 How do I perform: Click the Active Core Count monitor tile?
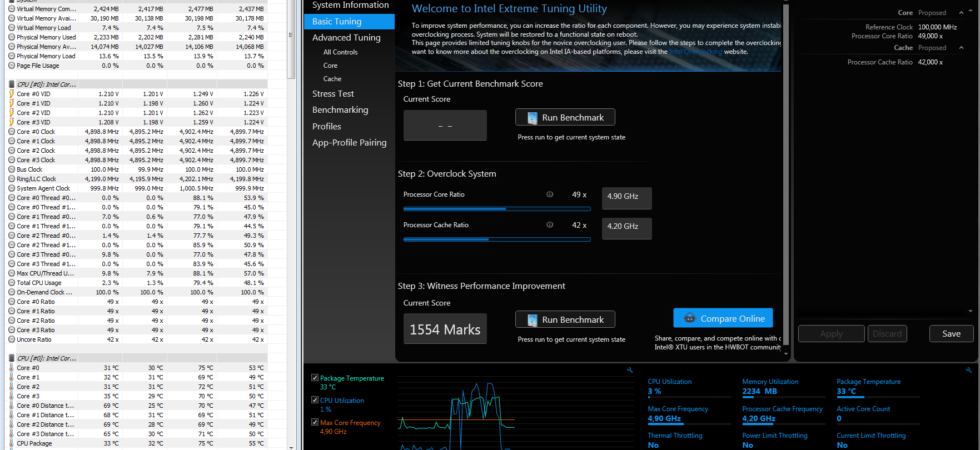coord(878,415)
